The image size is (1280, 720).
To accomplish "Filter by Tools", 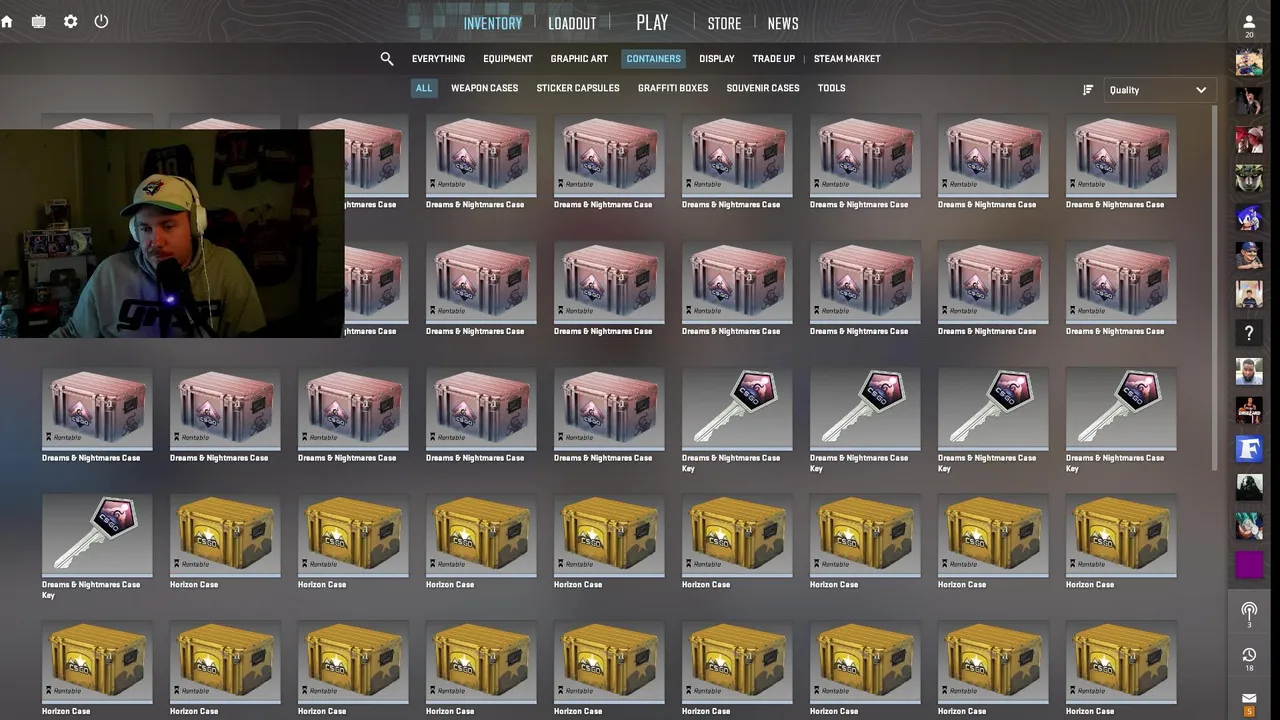I will [x=832, y=88].
